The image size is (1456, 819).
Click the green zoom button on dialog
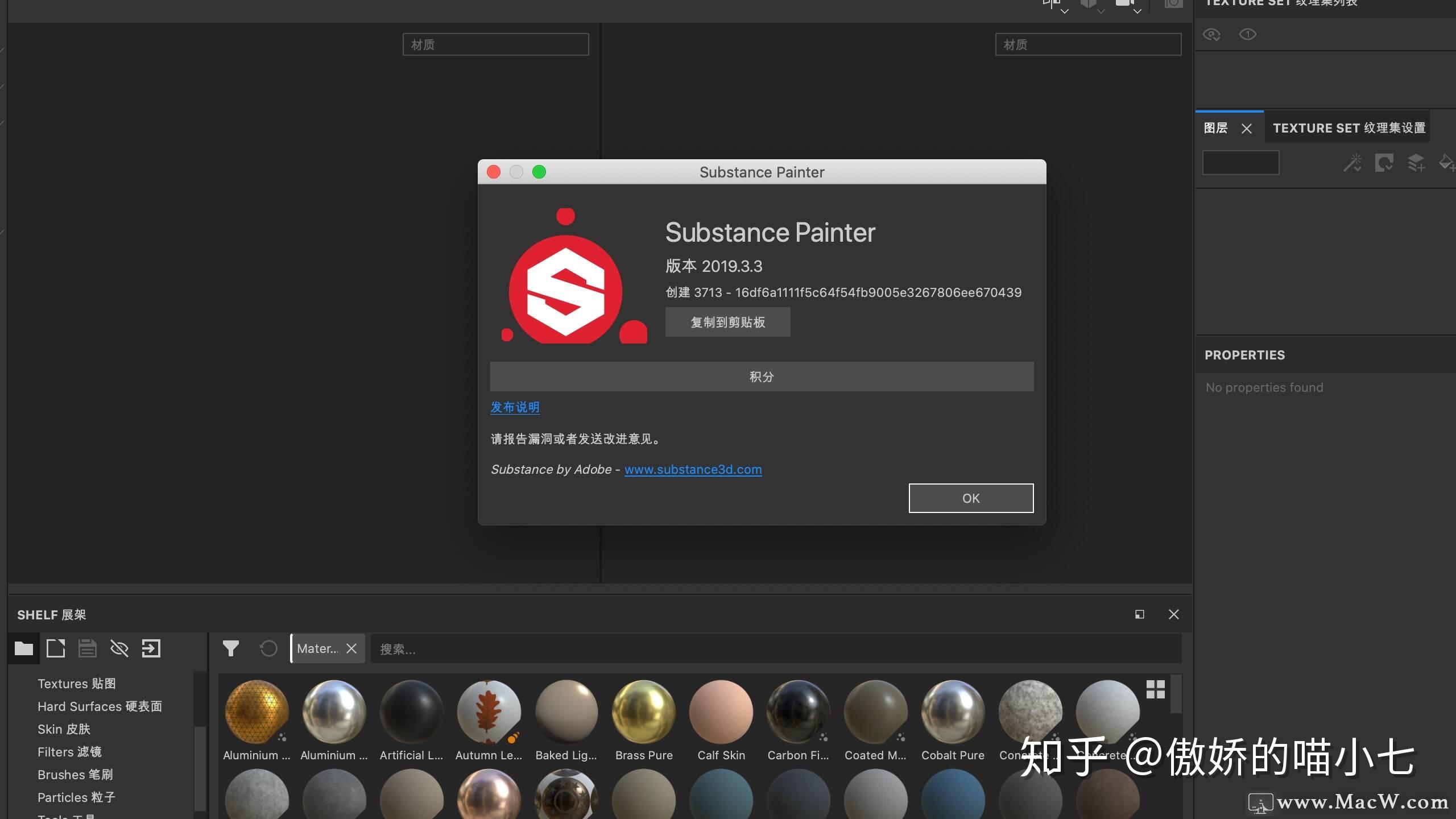tap(539, 172)
